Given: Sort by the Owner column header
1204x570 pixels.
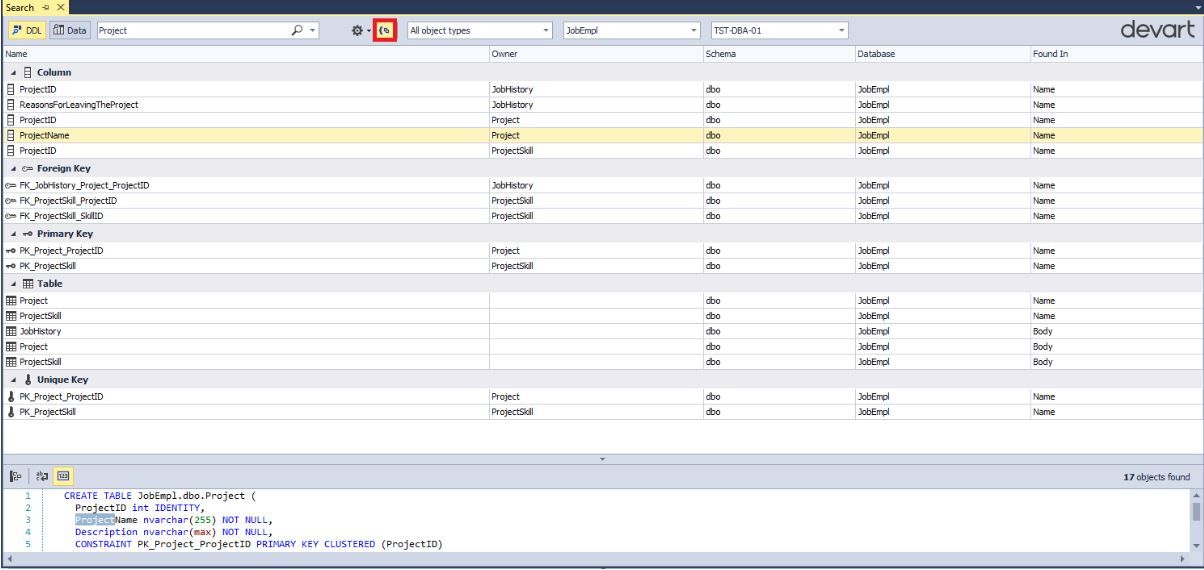Looking at the screenshot, I should pyautogui.click(x=596, y=52).
